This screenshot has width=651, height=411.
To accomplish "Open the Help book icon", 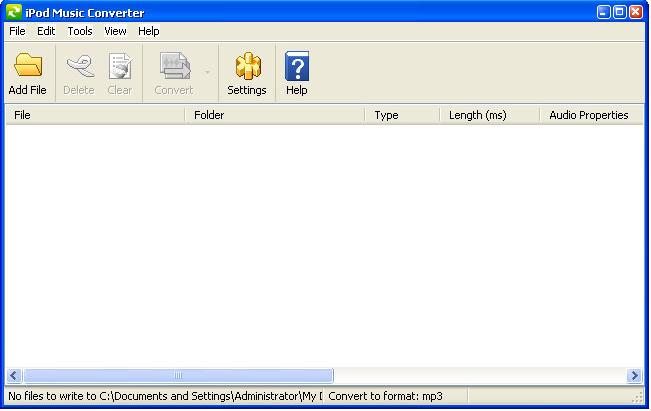I will (297, 66).
